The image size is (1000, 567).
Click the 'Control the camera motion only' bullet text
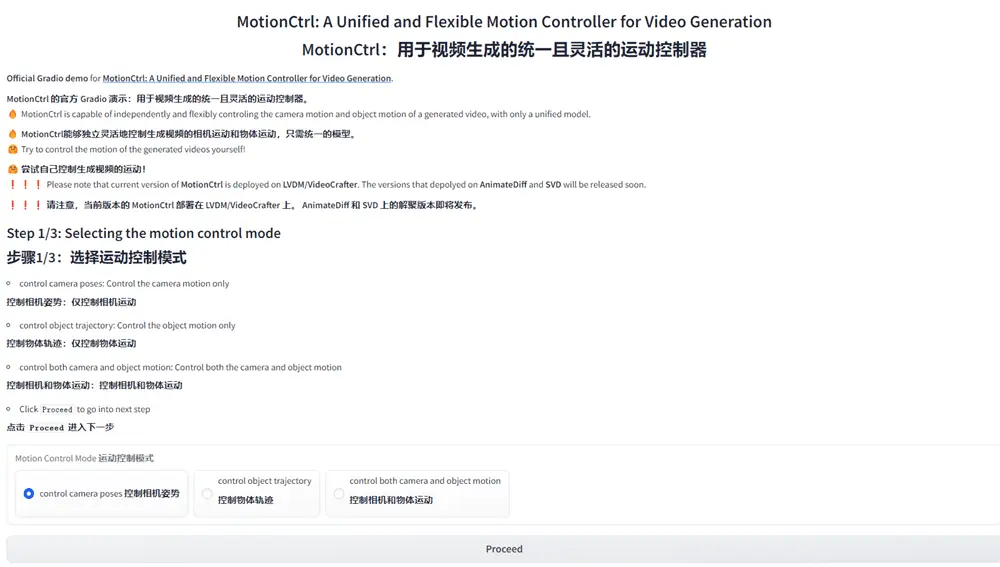point(167,284)
